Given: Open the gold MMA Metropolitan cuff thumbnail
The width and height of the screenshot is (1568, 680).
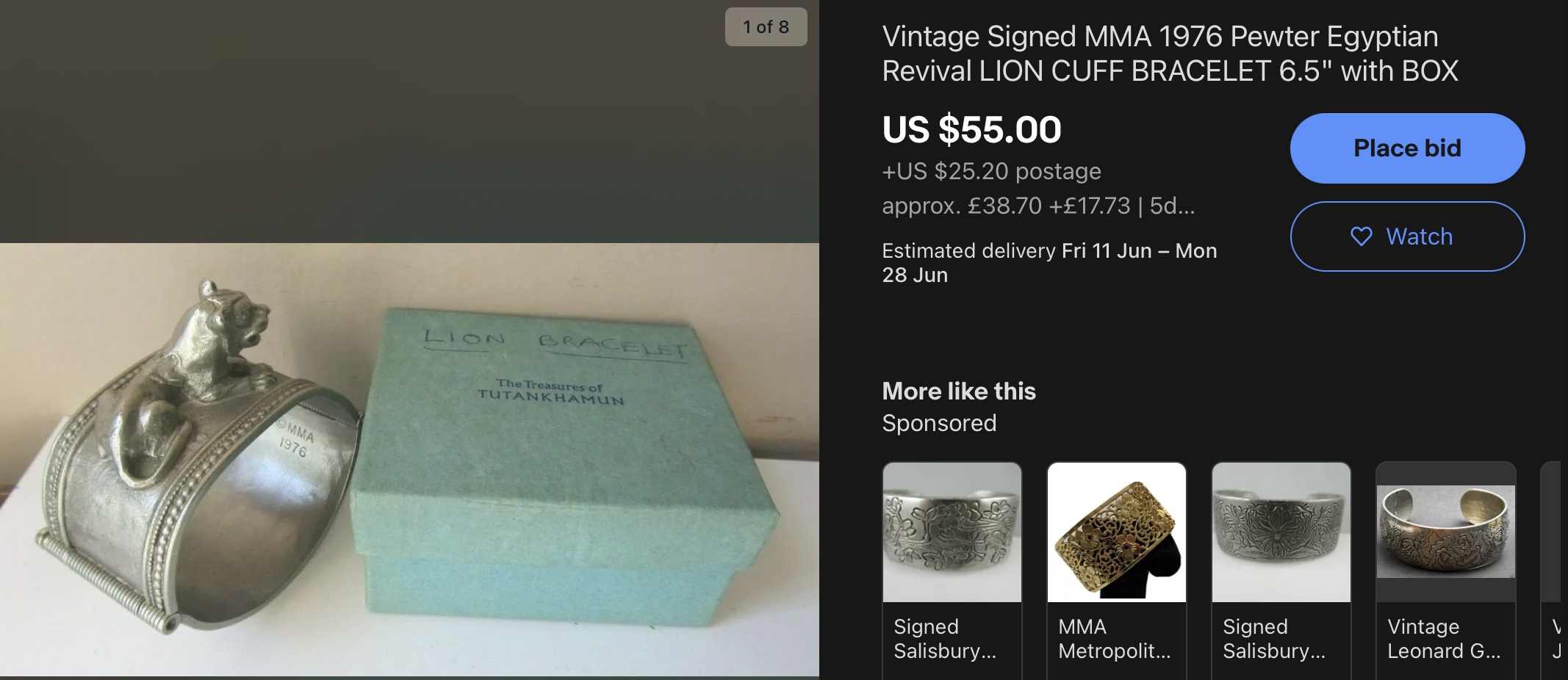Looking at the screenshot, I should point(1117,532).
